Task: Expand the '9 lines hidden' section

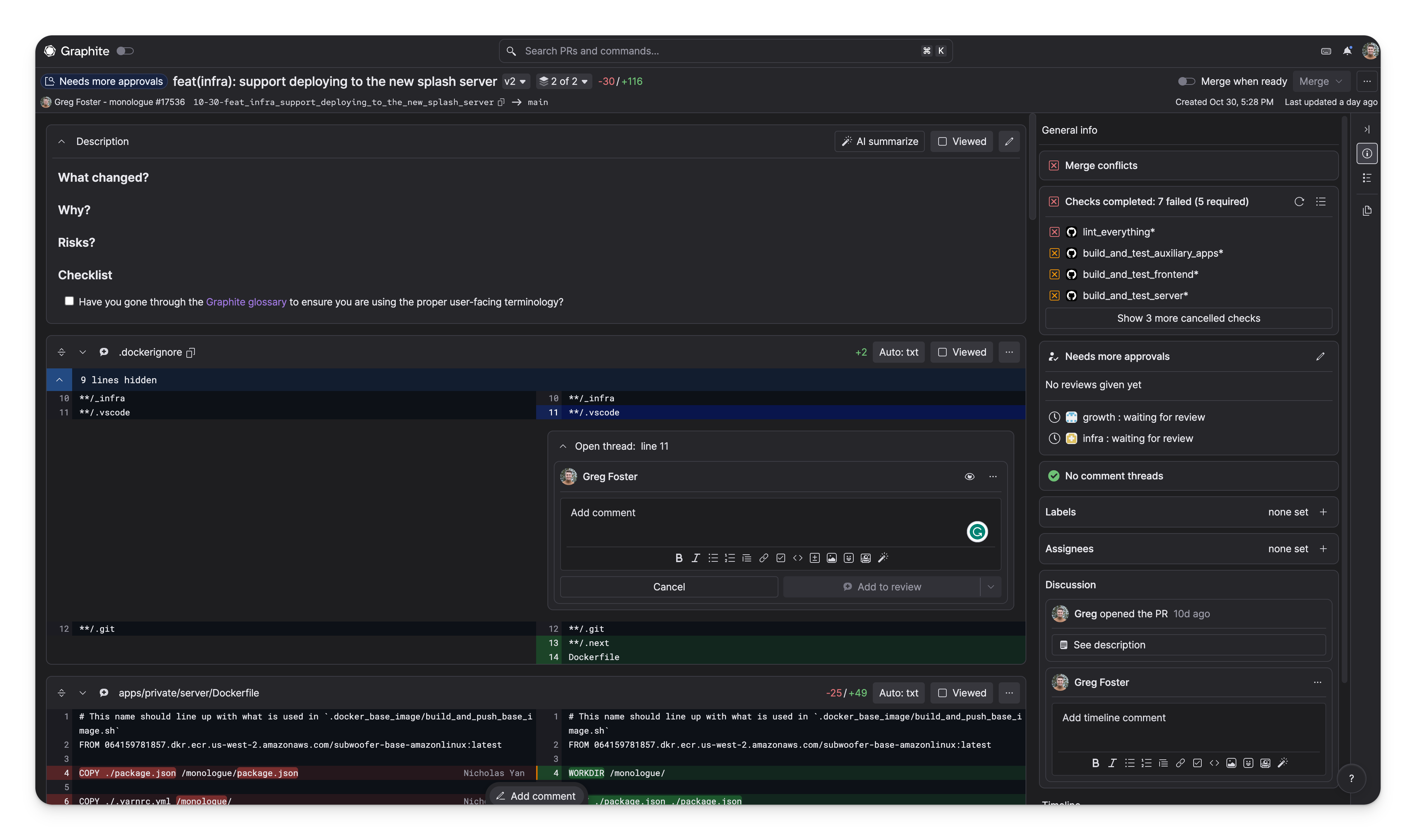Action: [59, 379]
